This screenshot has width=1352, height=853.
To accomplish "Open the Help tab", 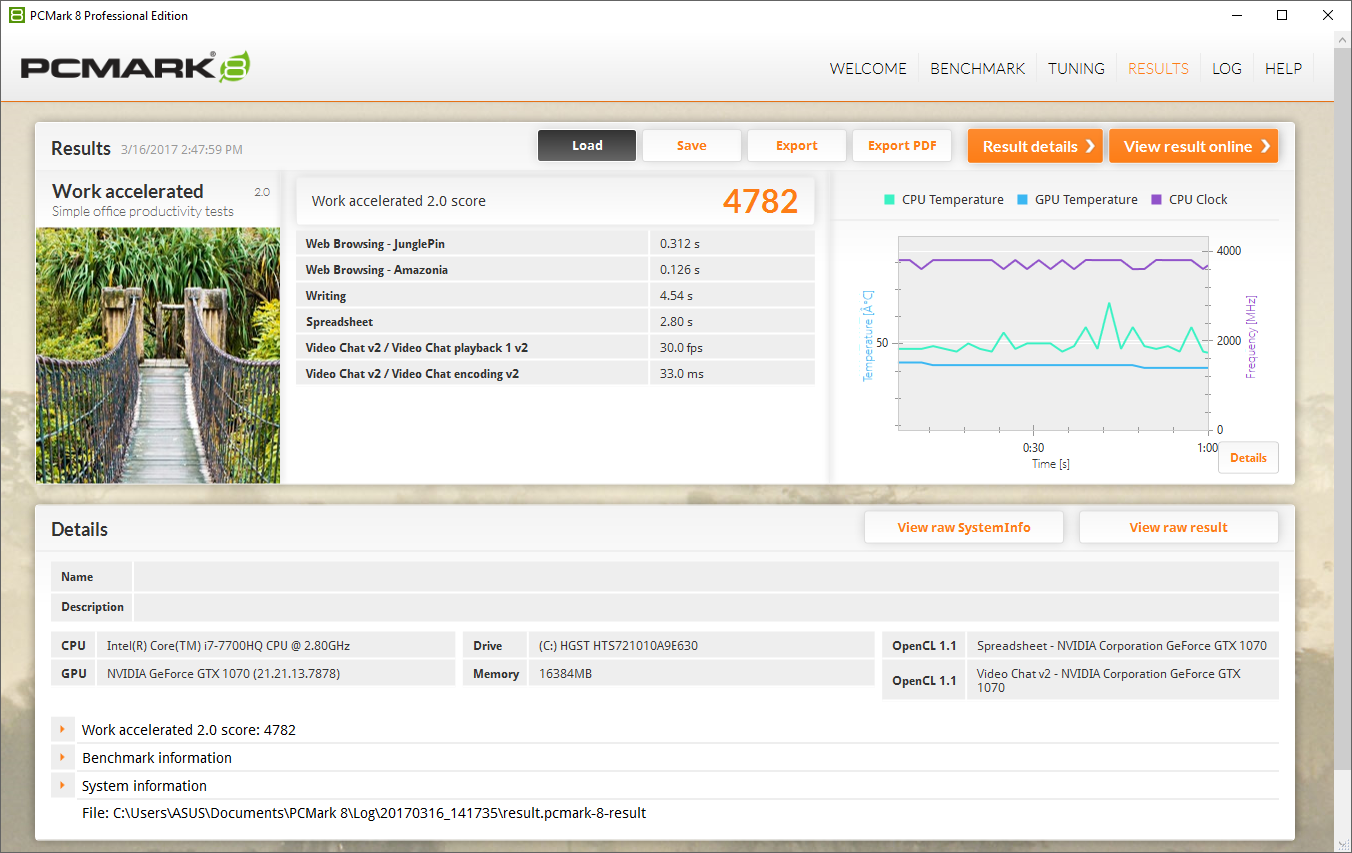I will pyautogui.click(x=1283, y=69).
